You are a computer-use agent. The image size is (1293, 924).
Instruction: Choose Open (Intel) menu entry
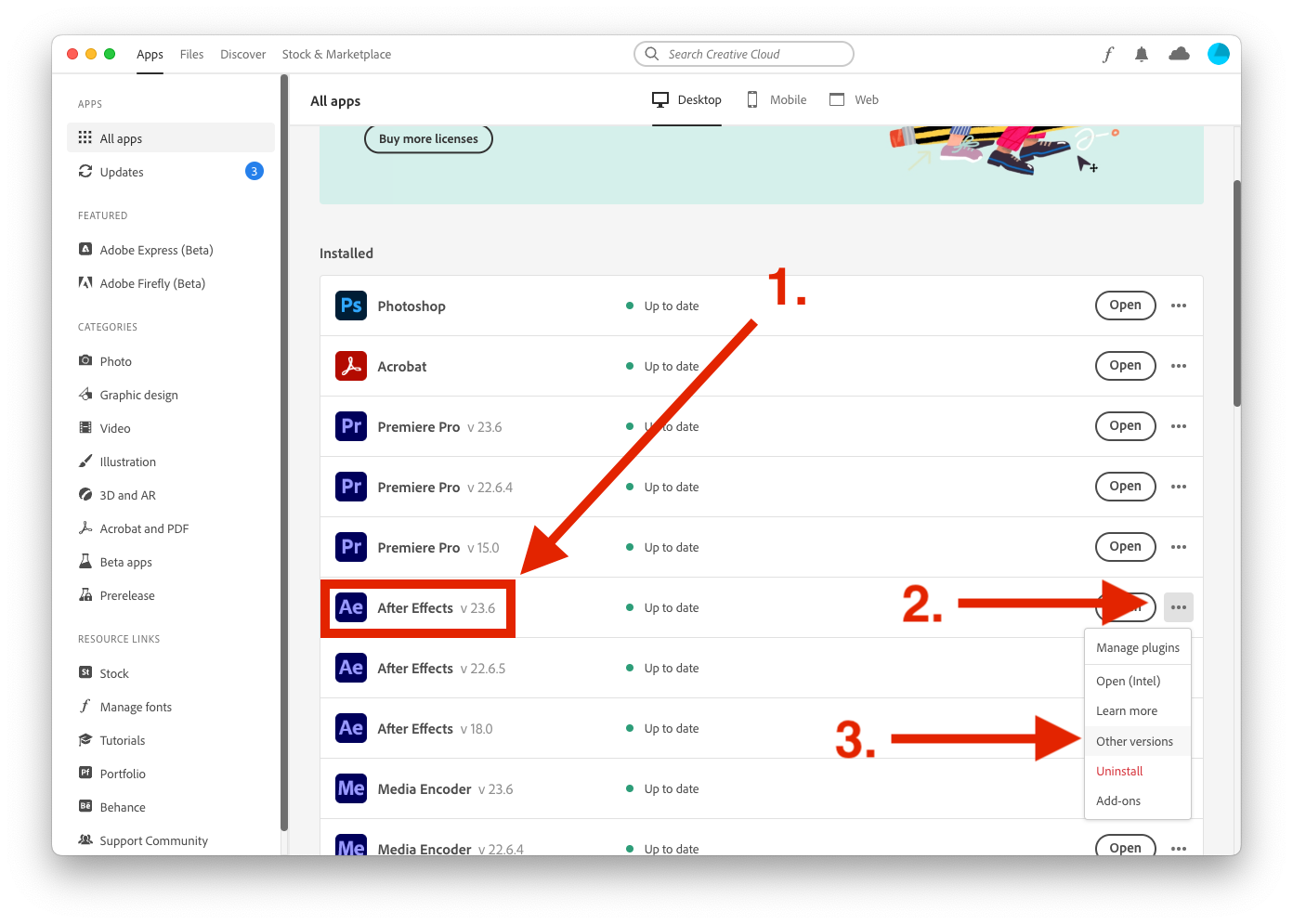tap(1138, 681)
